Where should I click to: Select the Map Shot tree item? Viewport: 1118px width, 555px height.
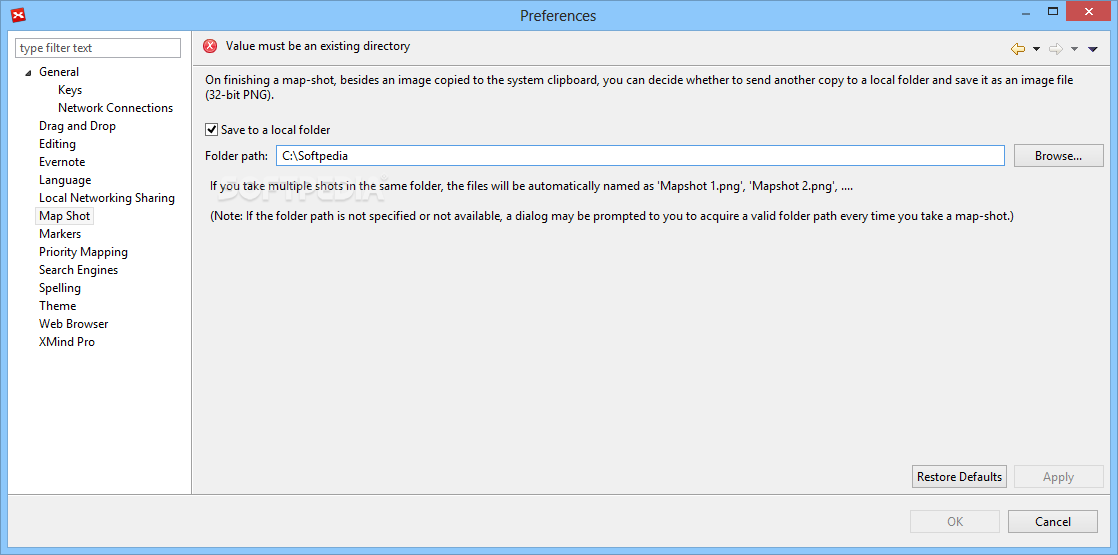click(x=65, y=215)
